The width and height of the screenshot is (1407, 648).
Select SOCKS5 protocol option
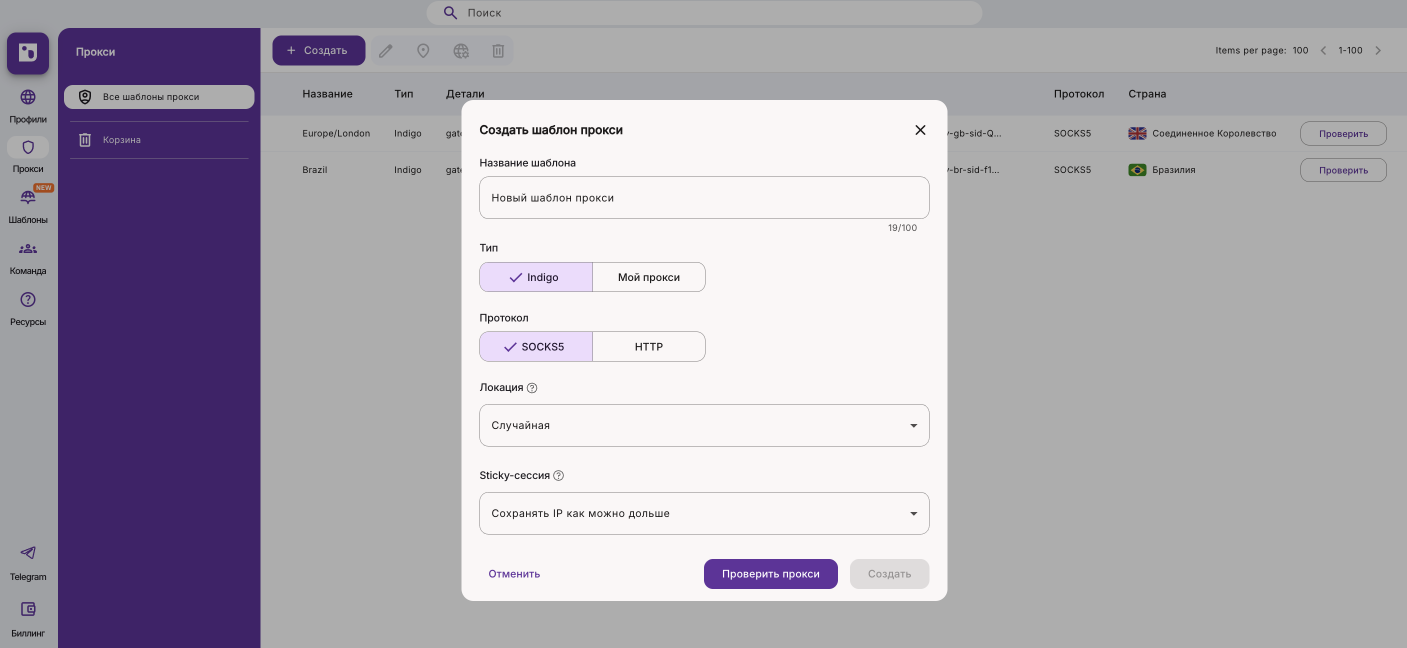[x=536, y=347]
